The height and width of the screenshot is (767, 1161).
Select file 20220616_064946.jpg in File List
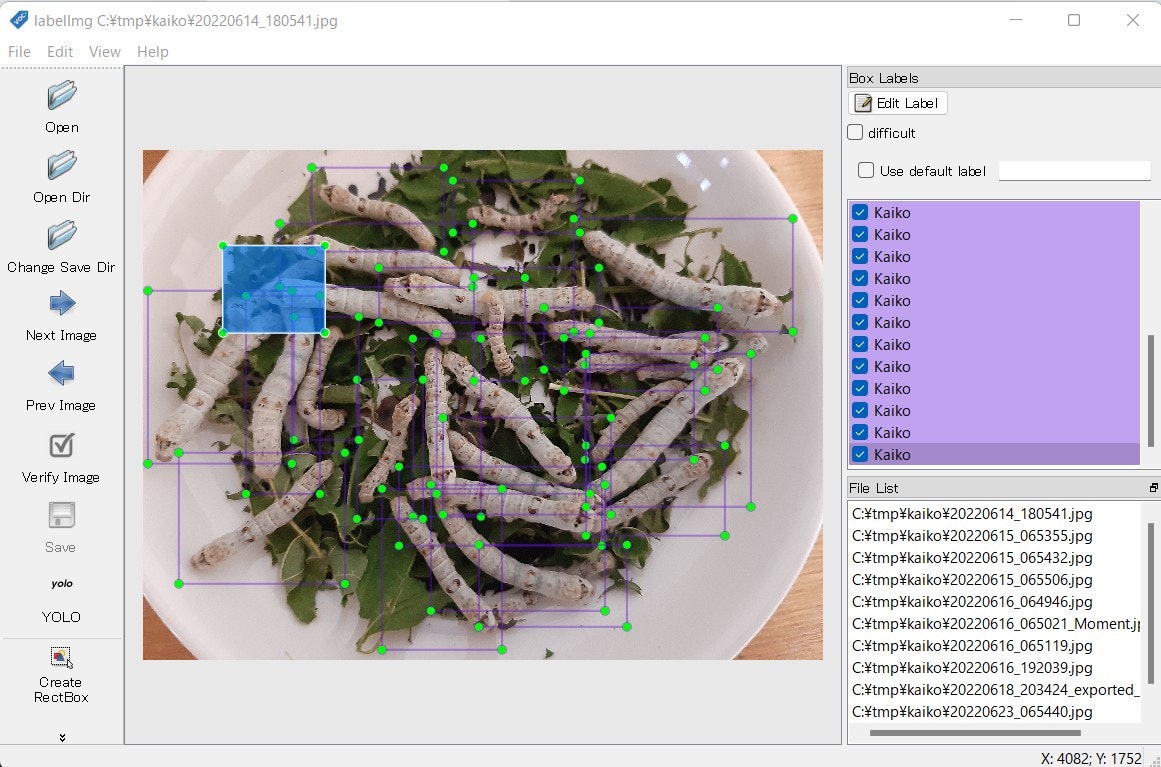(x=971, y=602)
